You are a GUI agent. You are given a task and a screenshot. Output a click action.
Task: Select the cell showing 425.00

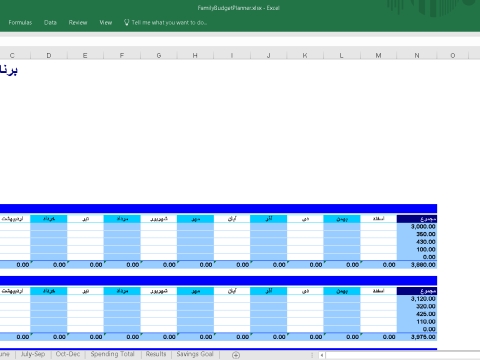(417, 314)
